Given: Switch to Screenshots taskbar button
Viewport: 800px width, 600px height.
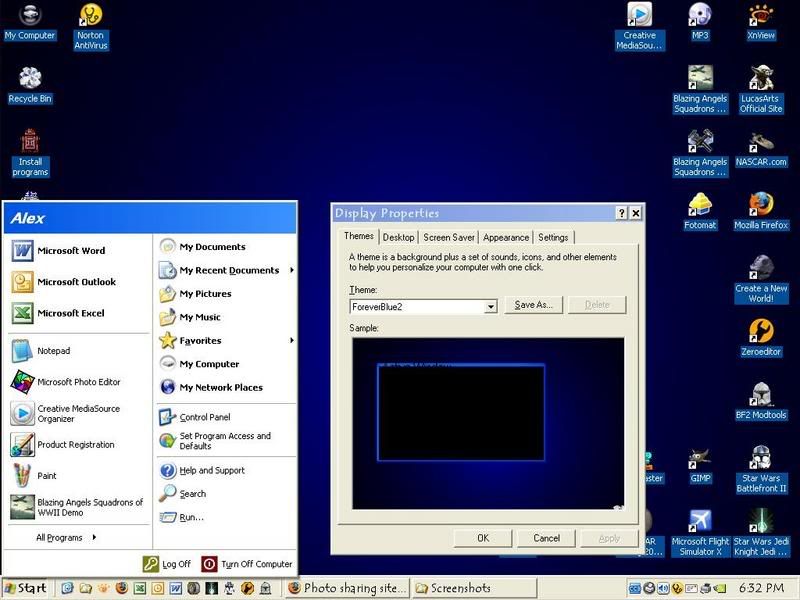Looking at the screenshot, I should tap(474, 588).
